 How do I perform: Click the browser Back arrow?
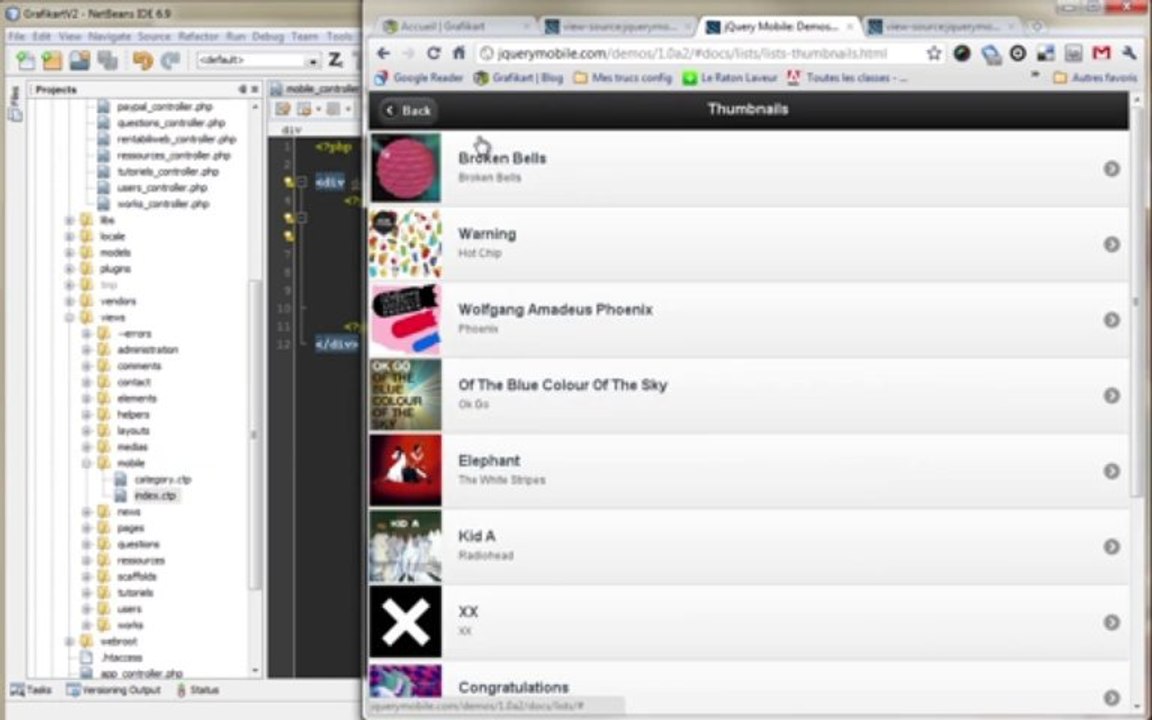383,53
